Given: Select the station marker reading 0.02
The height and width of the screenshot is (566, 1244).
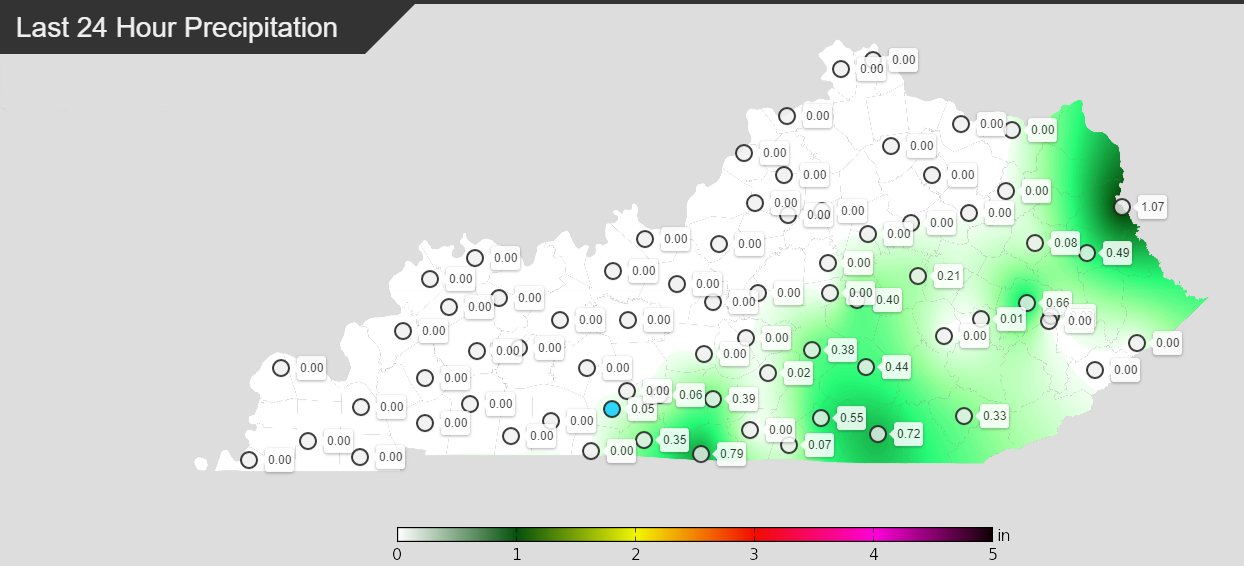Looking at the screenshot, I should (x=768, y=373).
